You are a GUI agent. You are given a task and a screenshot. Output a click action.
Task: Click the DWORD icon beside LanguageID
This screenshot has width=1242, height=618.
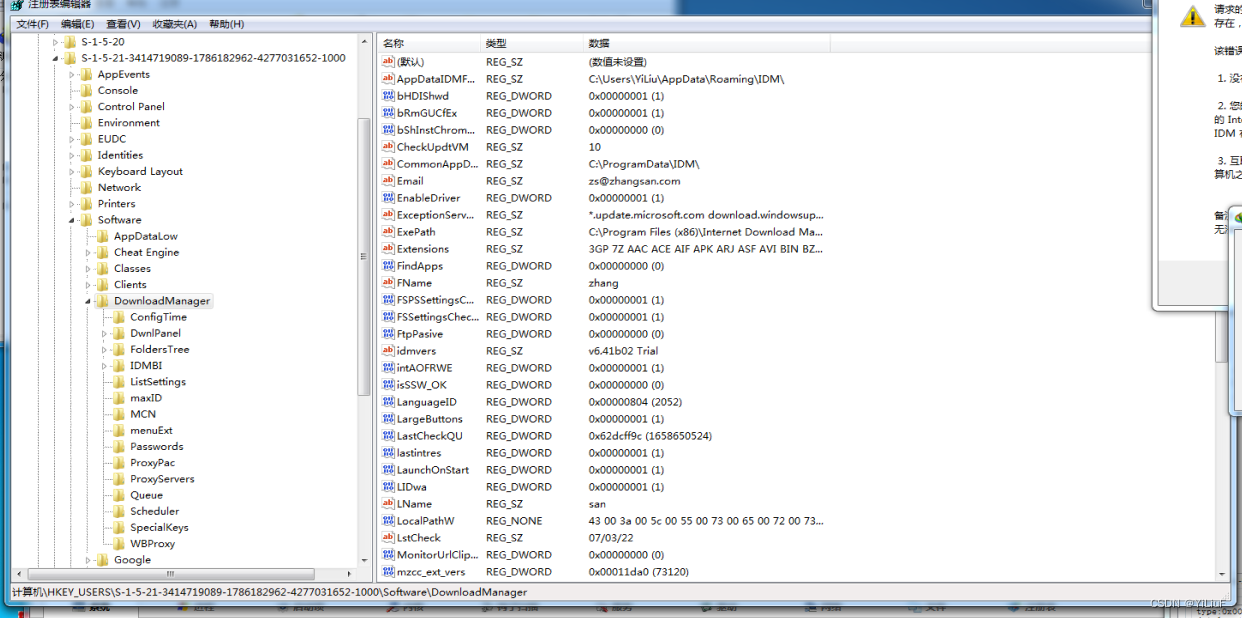(x=389, y=402)
